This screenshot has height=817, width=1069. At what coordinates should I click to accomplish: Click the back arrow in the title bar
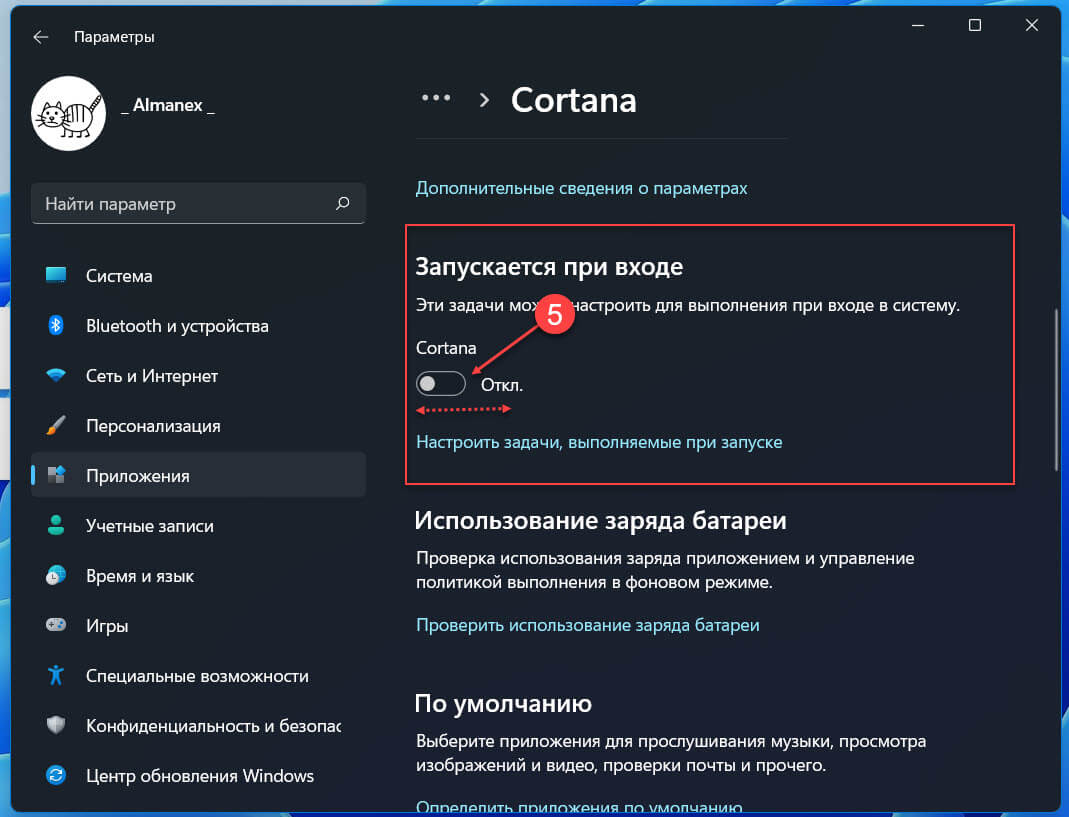pos(41,37)
